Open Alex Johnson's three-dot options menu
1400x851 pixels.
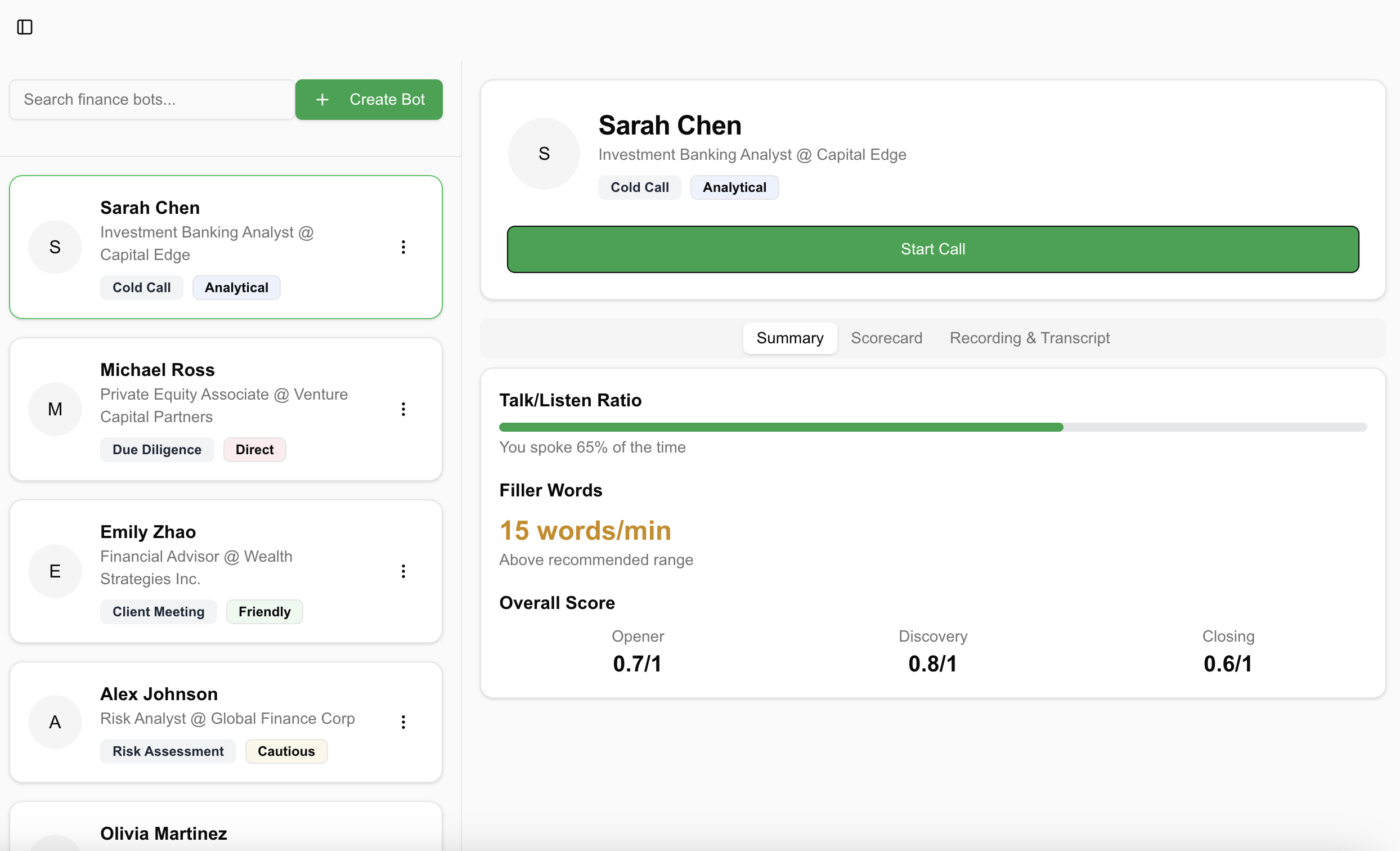[x=403, y=722]
